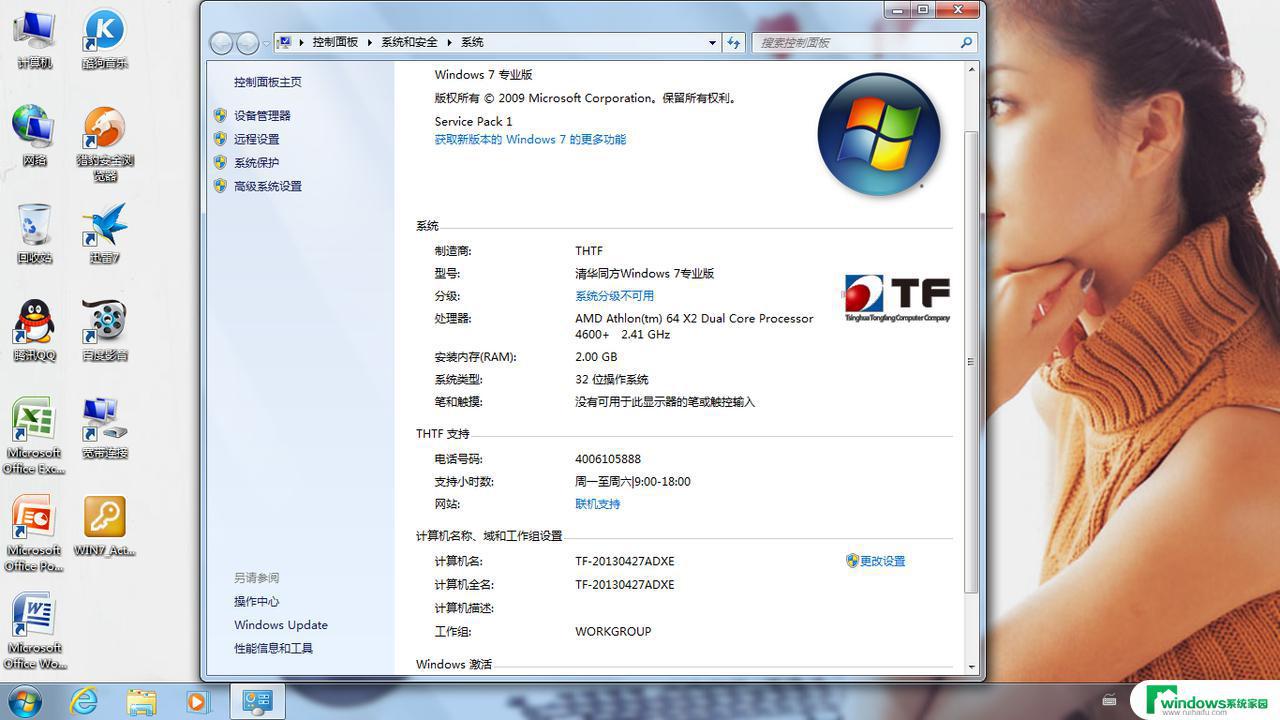Click 获取新版本的 Windows 7 的更多功能 link
The height and width of the screenshot is (720, 1280).
530,140
